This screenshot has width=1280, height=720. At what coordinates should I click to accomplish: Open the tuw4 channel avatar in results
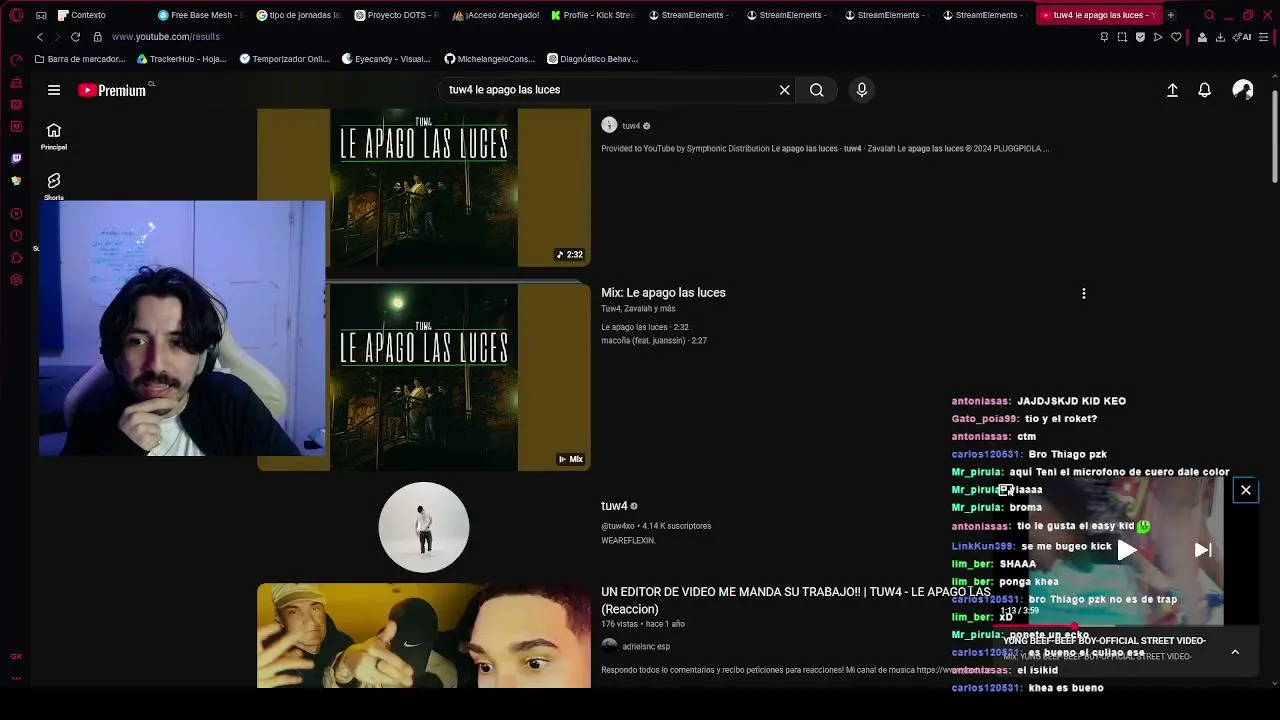pos(424,527)
